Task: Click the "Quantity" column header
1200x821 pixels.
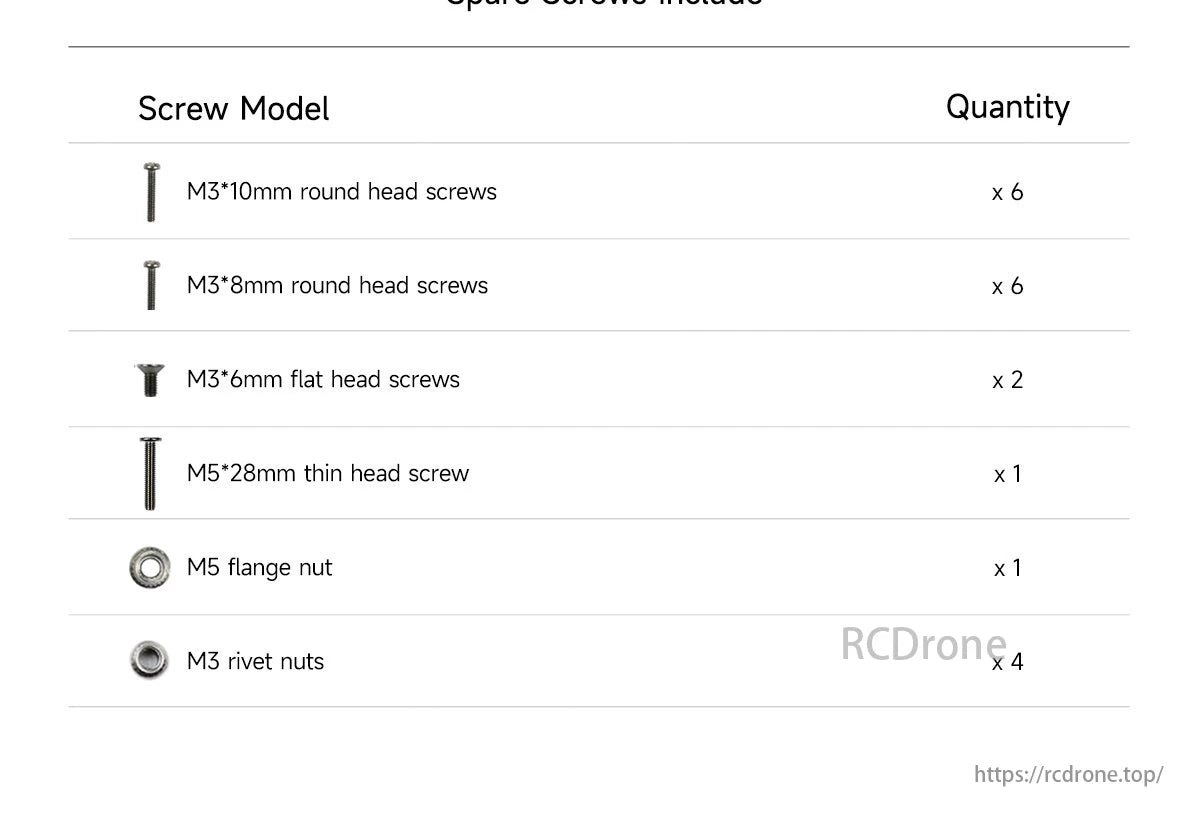Action: pos(1007,106)
